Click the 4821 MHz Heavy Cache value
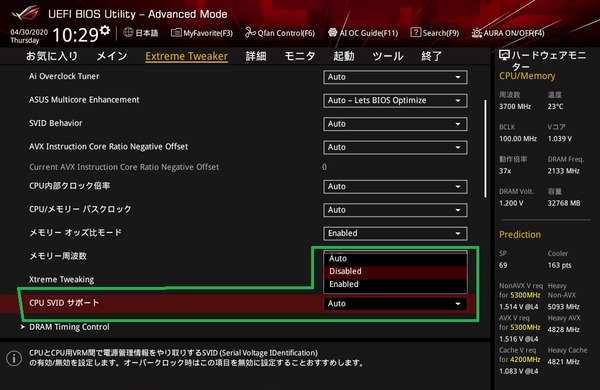Viewport: 600px width, 390px height. click(x=563, y=361)
